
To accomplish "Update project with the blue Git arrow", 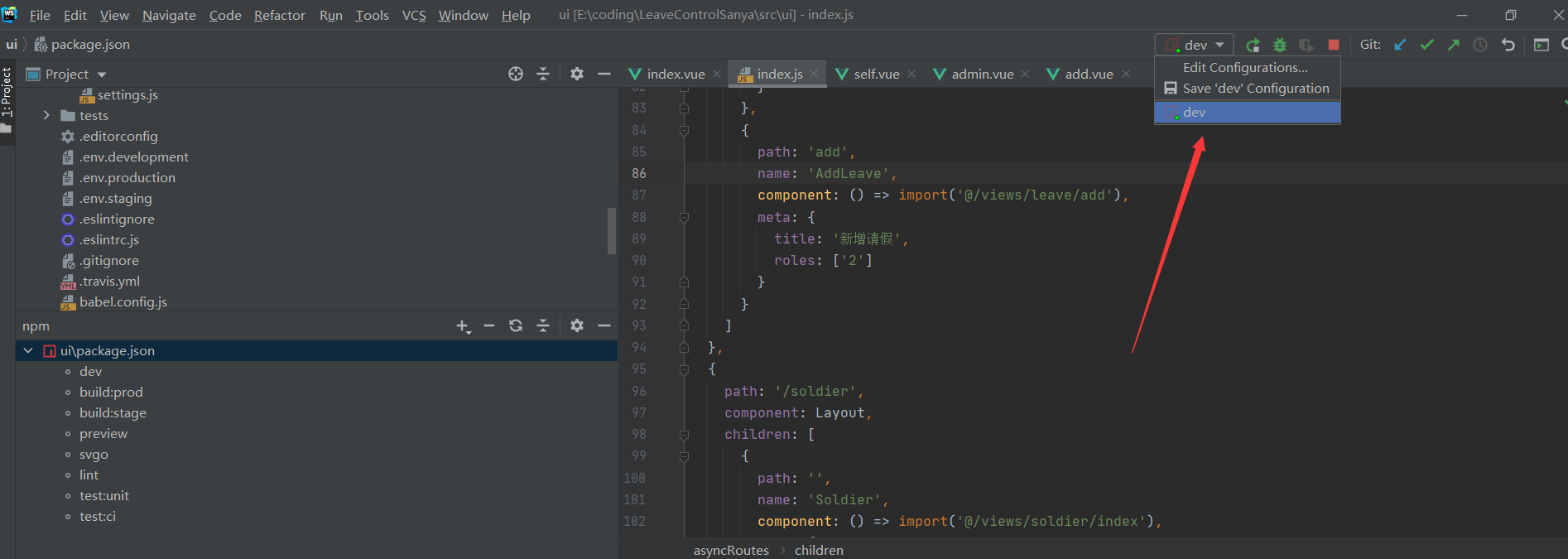I will (x=1400, y=45).
